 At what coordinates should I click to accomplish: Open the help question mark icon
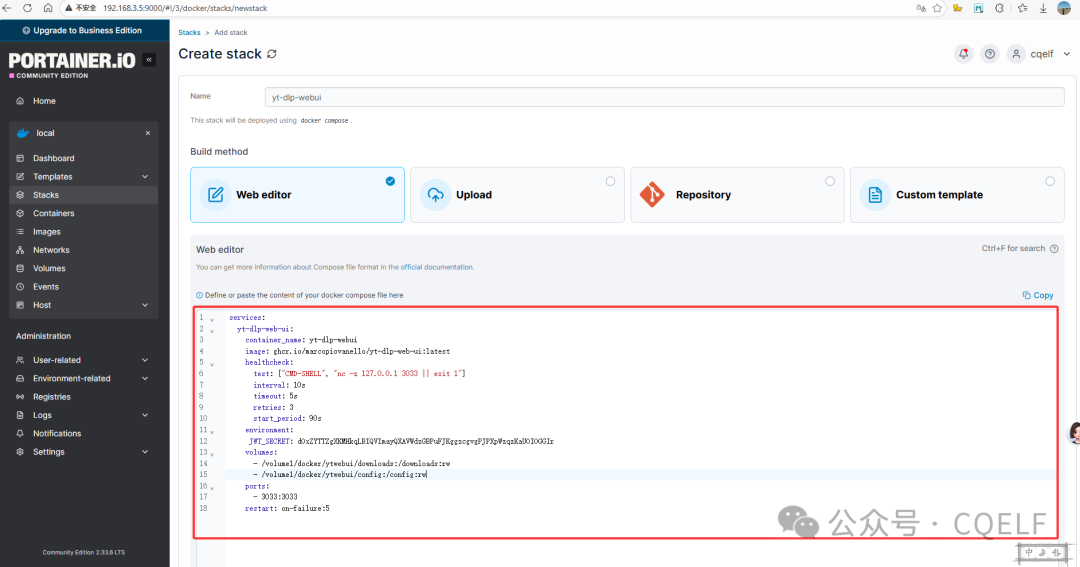point(989,54)
